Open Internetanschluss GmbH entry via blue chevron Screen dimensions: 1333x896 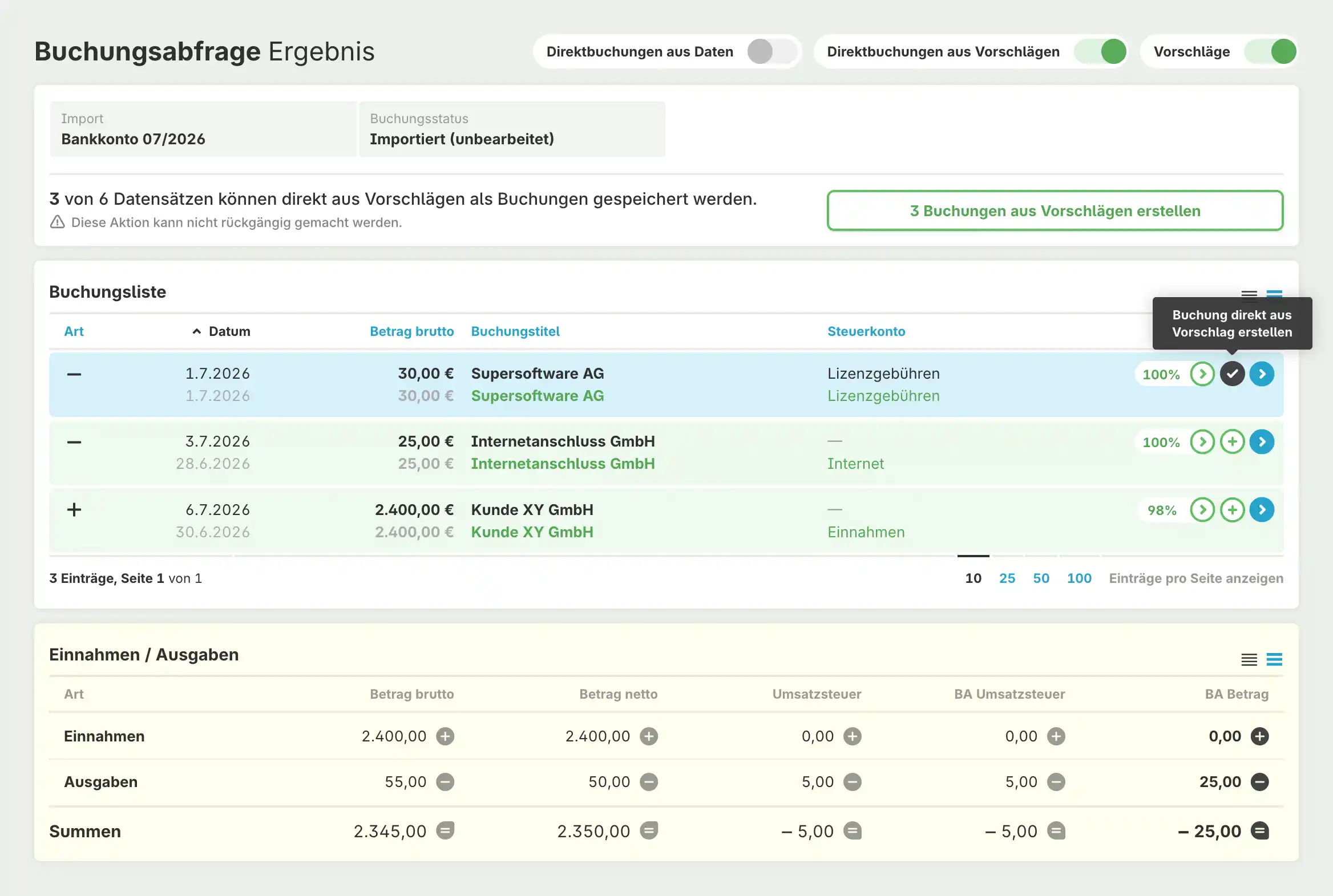coord(1262,441)
